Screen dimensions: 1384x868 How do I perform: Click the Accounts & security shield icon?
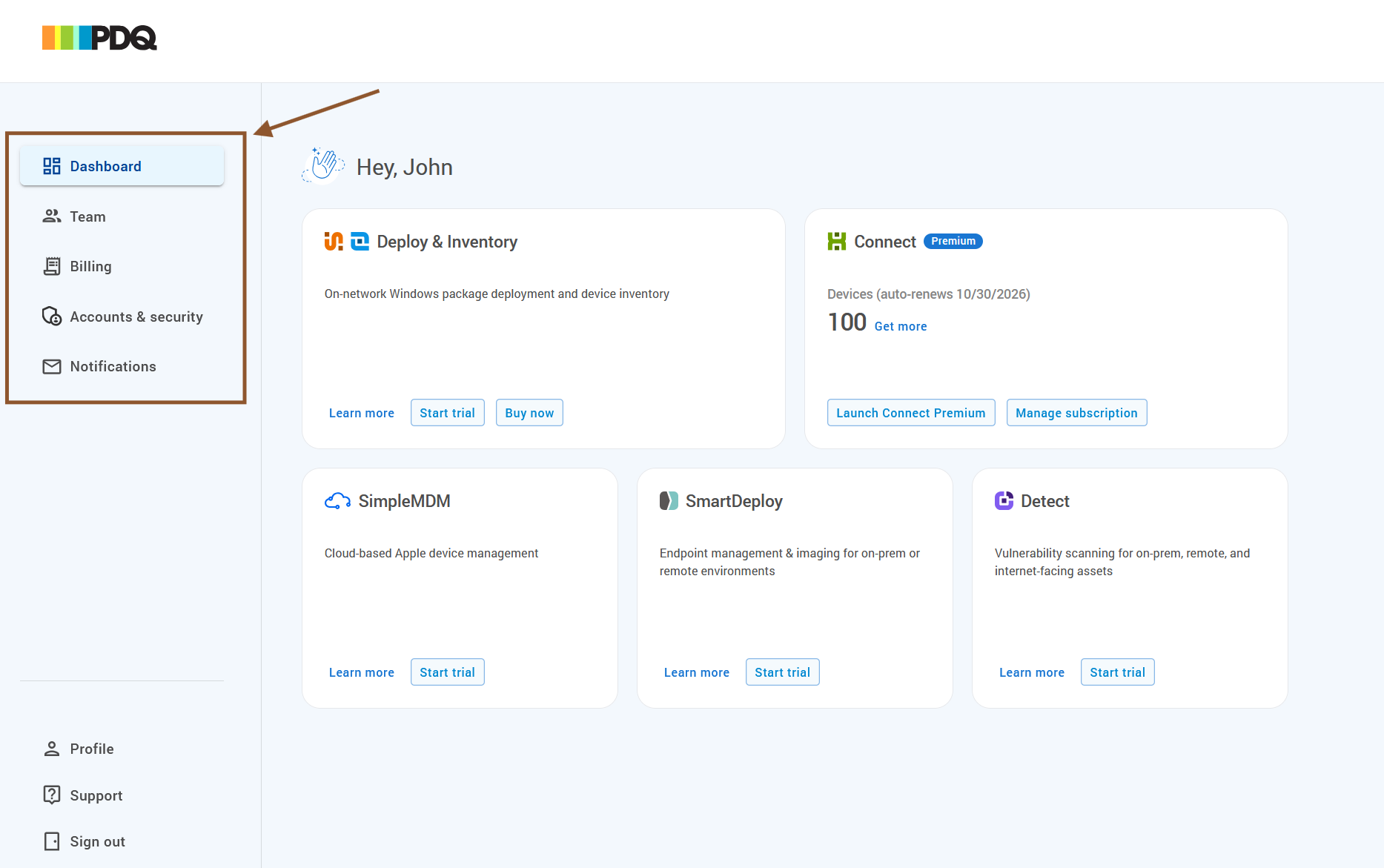coord(52,317)
